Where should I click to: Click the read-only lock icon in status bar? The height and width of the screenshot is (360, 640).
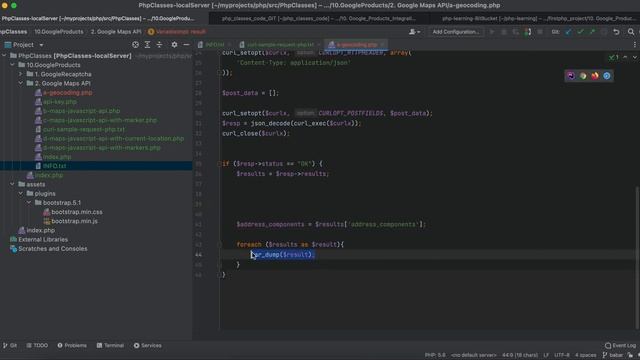click(631, 355)
